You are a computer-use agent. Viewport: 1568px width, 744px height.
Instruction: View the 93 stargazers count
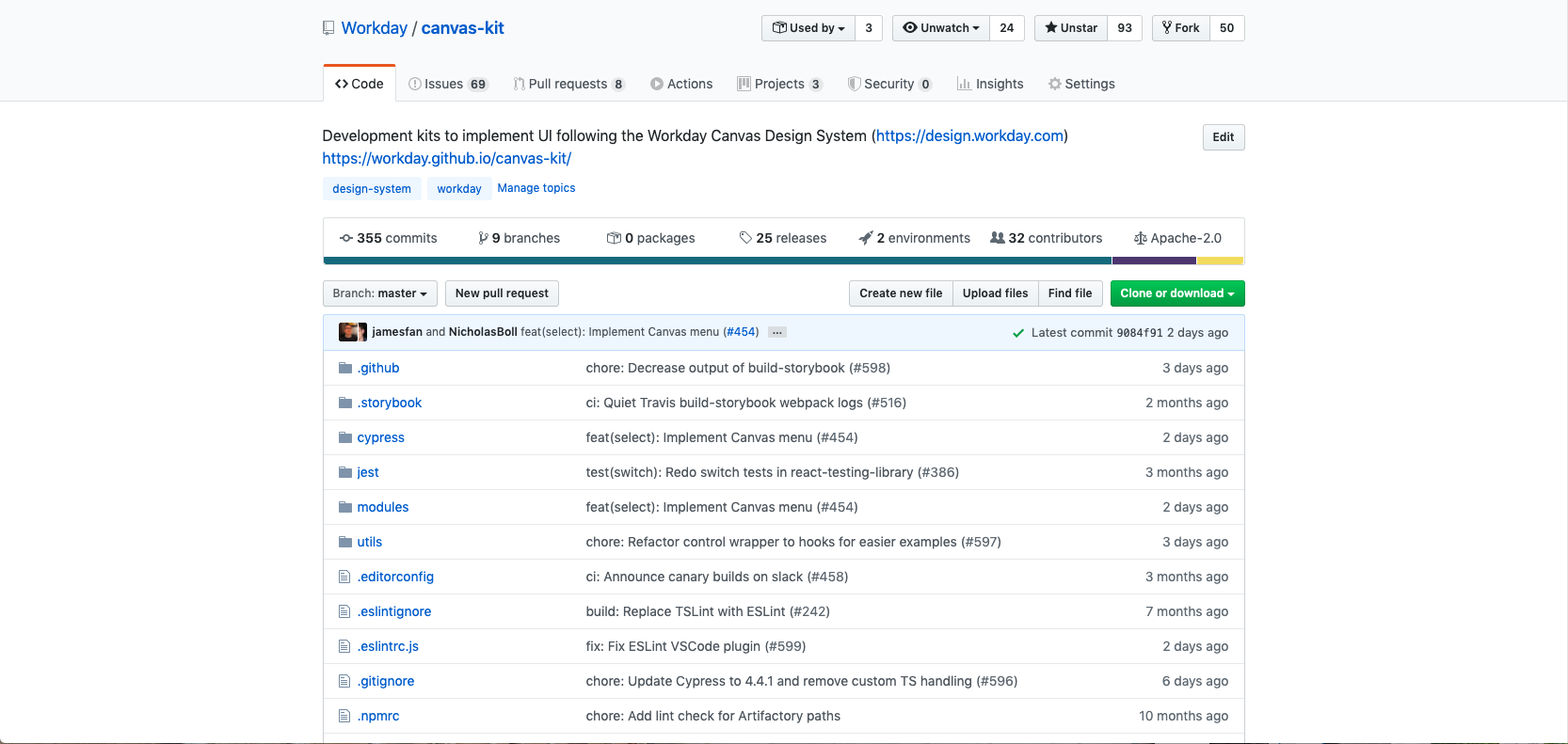pos(1125,28)
